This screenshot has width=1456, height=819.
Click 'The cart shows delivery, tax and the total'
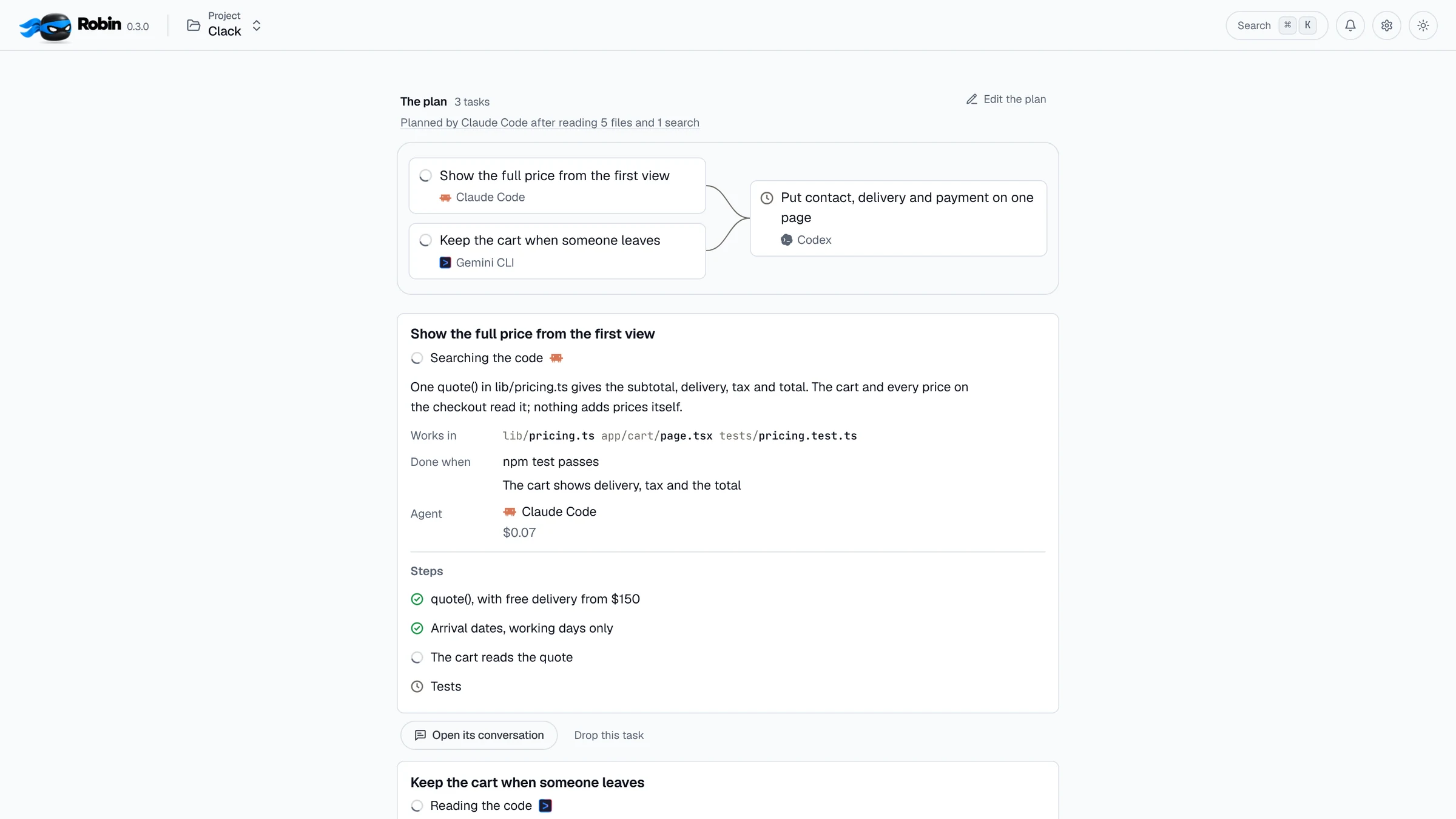point(622,485)
